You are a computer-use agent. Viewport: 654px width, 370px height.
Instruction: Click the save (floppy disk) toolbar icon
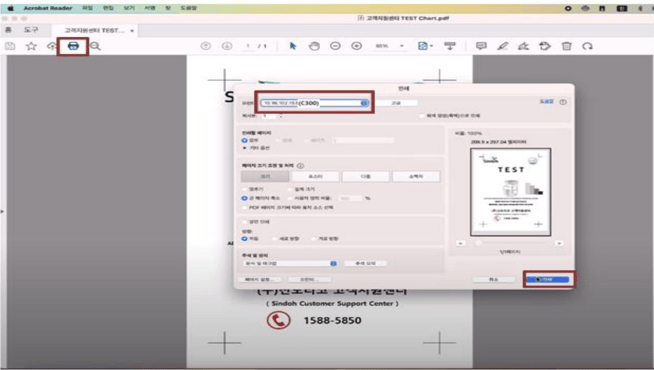10,46
